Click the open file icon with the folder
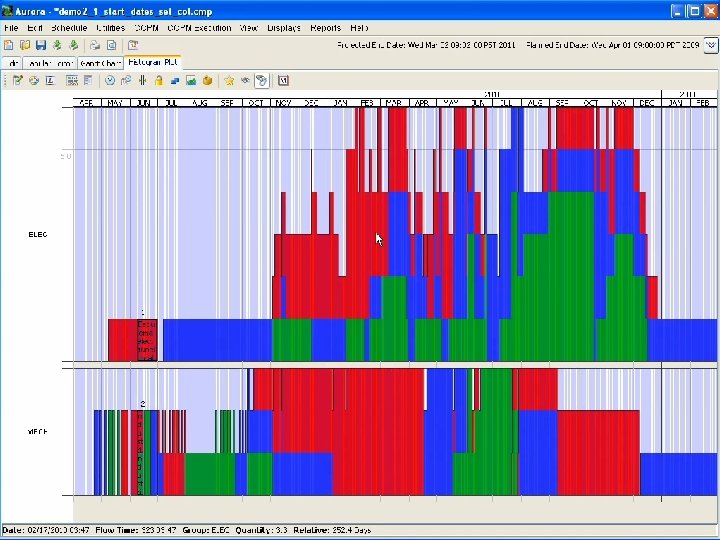This screenshot has height=540, width=720. [25, 45]
